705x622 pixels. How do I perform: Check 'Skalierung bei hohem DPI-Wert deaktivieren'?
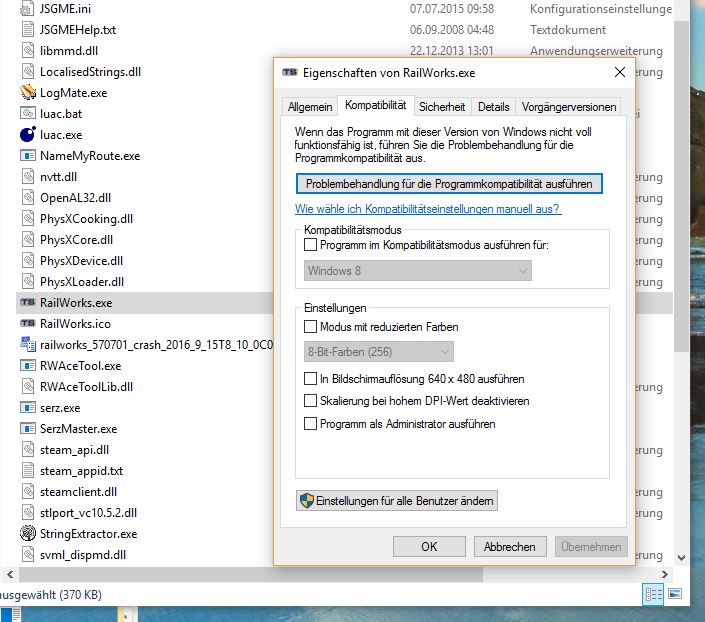click(310, 401)
